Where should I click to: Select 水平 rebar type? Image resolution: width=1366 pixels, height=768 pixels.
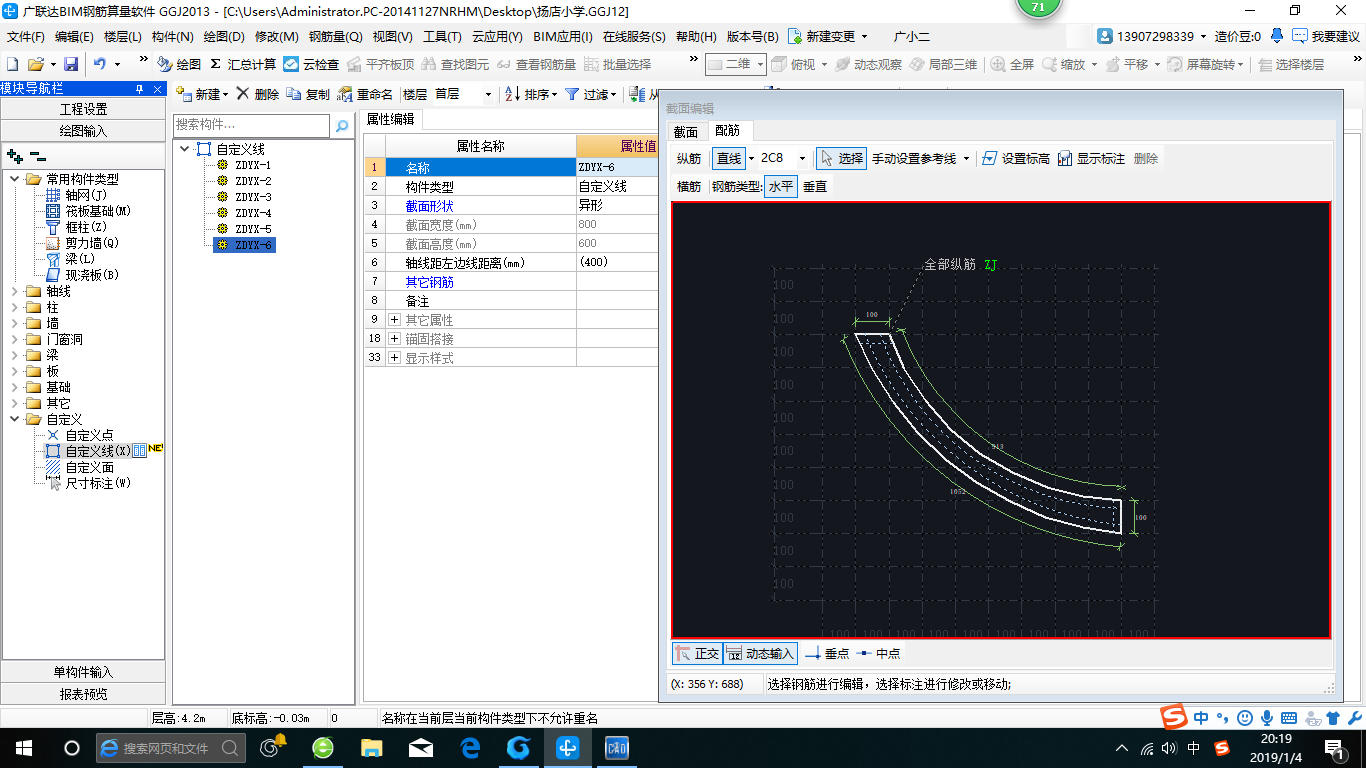[780, 186]
